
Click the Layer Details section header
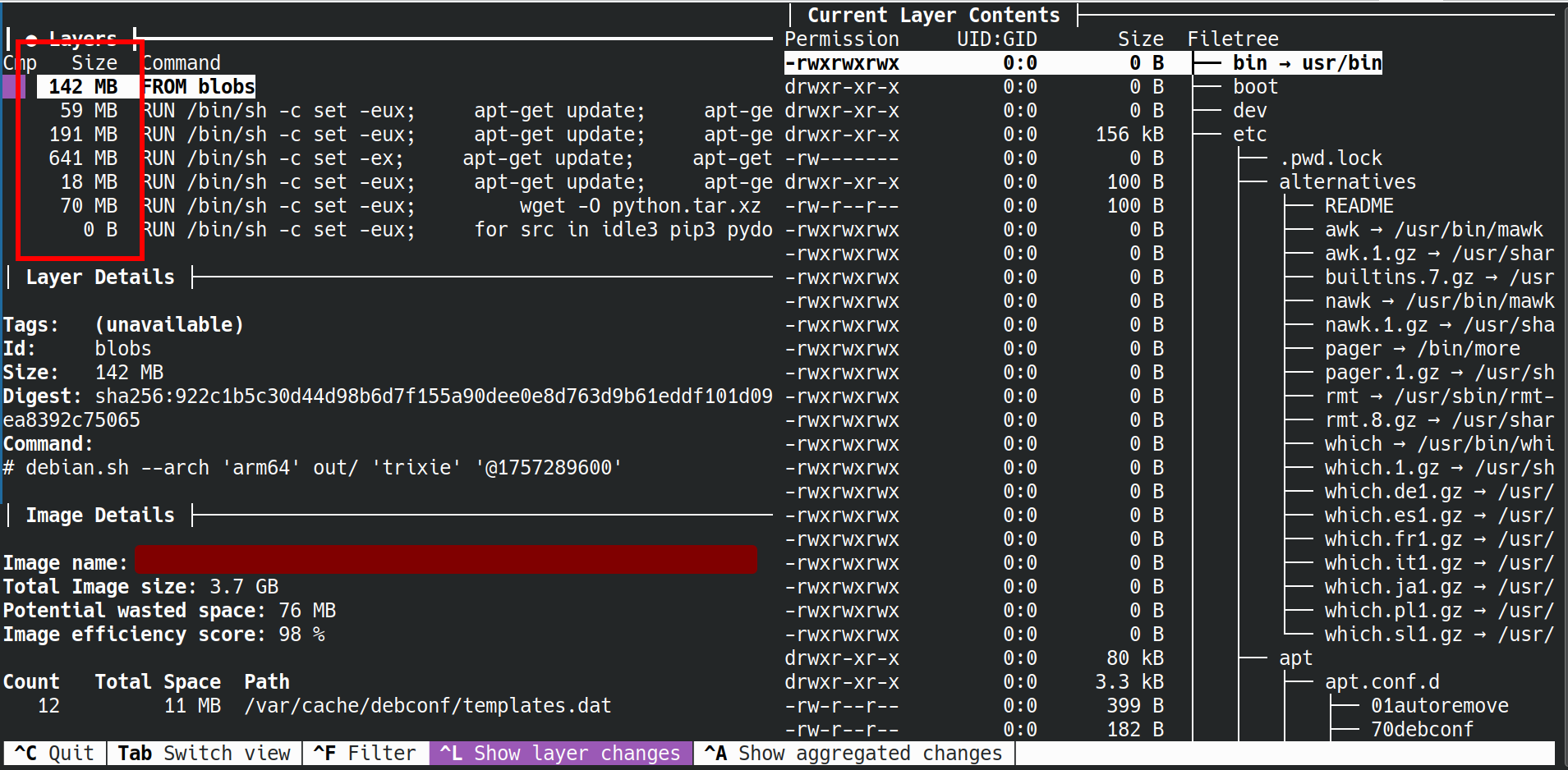coord(100,277)
